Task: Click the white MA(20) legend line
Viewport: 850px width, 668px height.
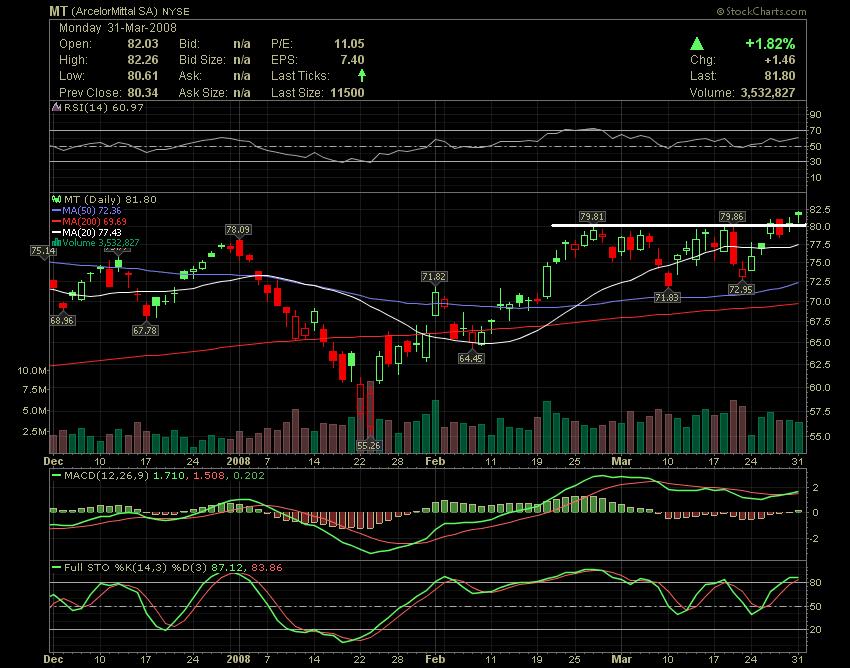Action: coord(57,232)
